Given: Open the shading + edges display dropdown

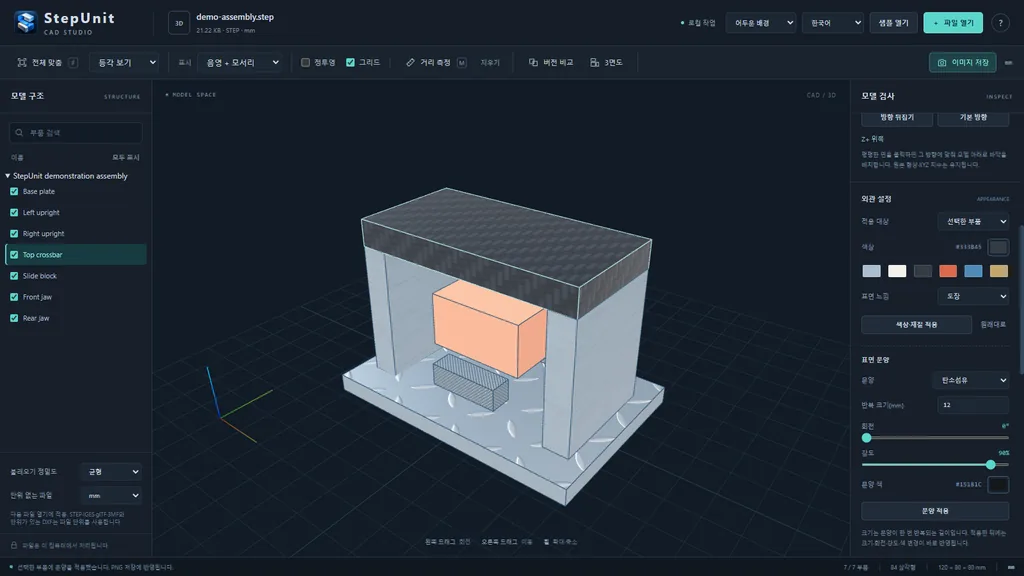Looking at the screenshot, I should pyautogui.click(x=241, y=63).
